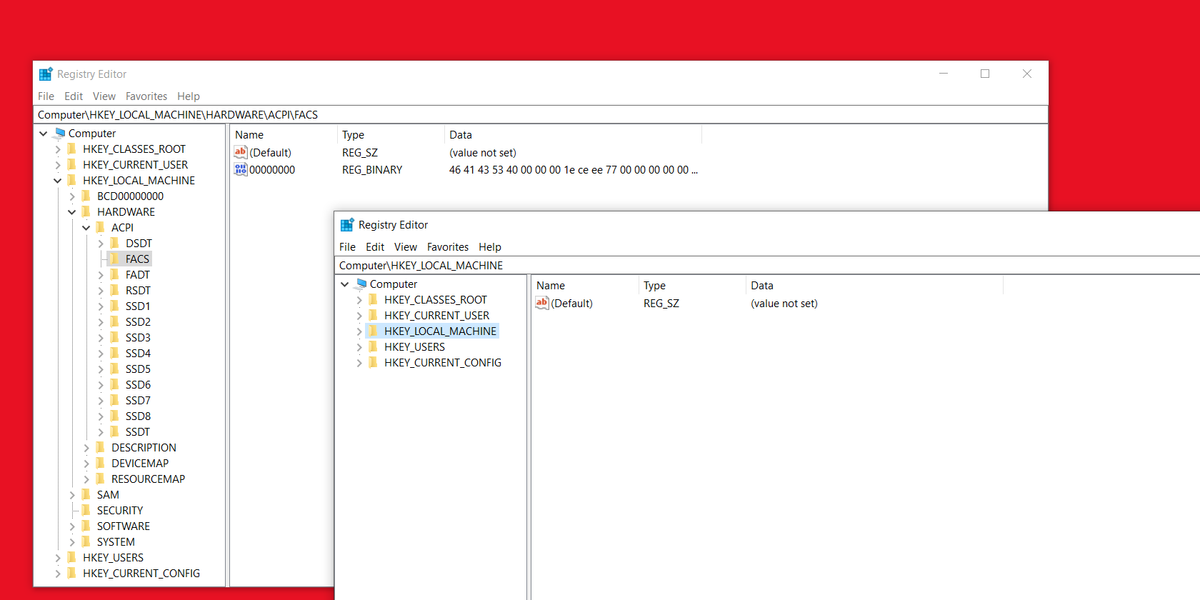The height and width of the screenshot is (600, 1200).
Task: Click the DESCRIPTION folder icon
Action: (100, 447)
